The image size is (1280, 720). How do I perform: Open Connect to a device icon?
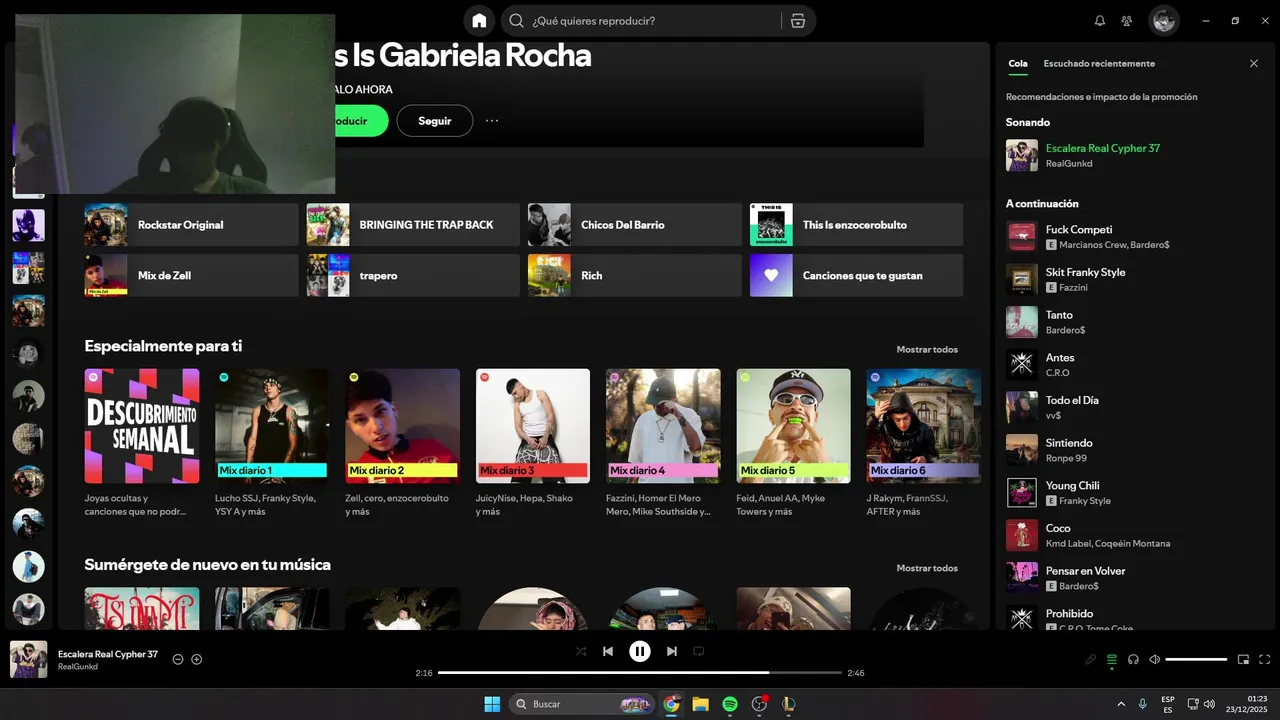coord(1133,659)
